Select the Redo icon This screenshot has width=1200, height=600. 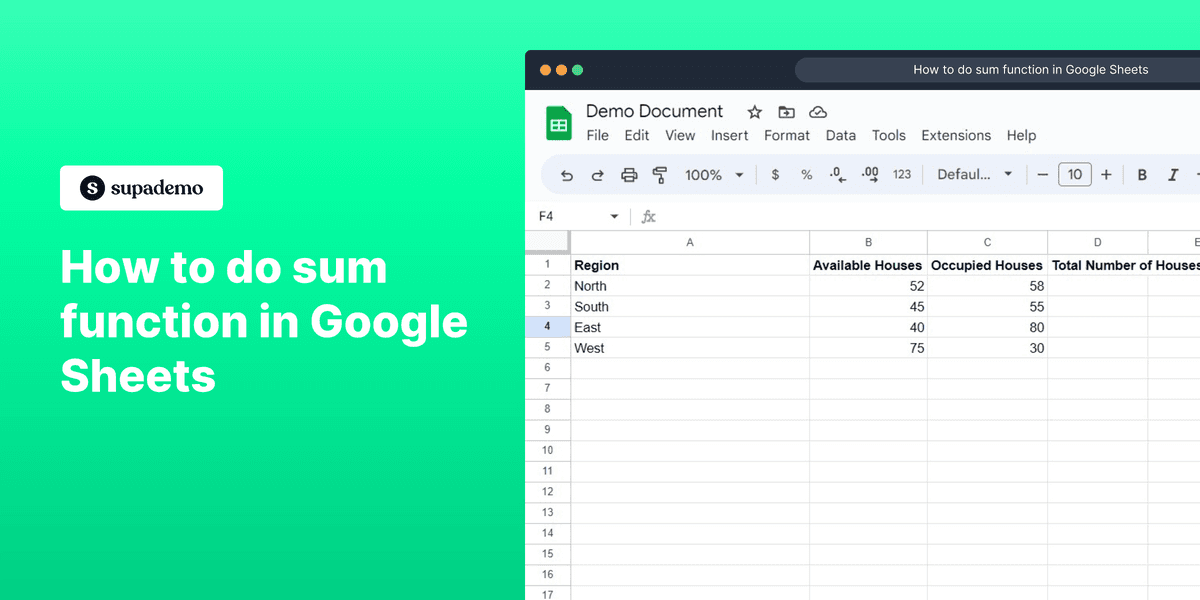point(597,175)
